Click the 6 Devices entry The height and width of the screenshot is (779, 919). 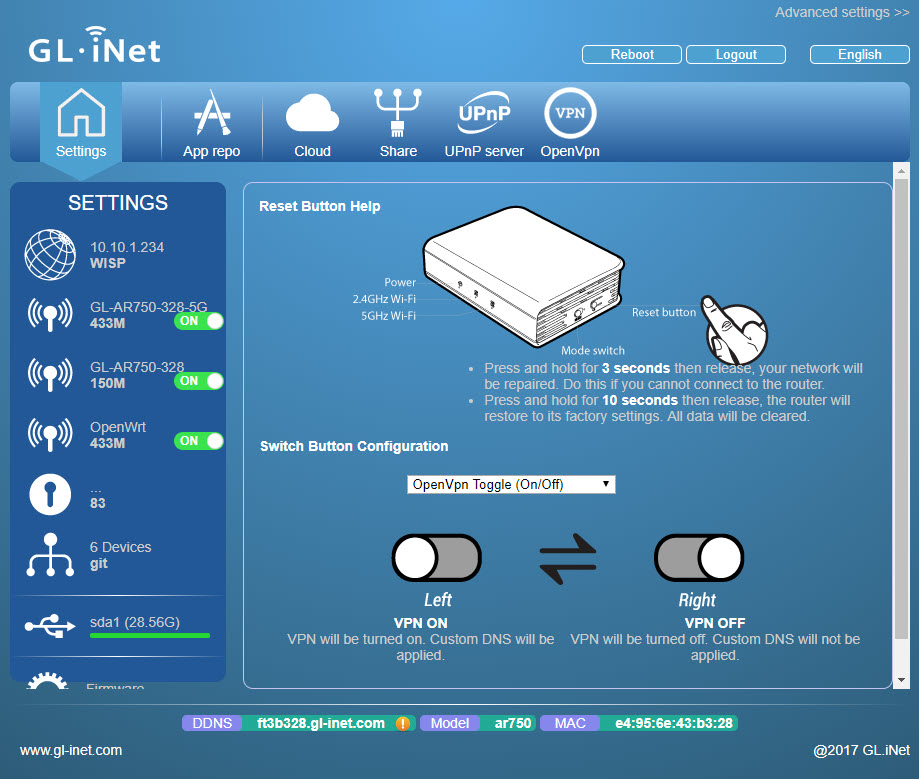(x=121, y=547)
